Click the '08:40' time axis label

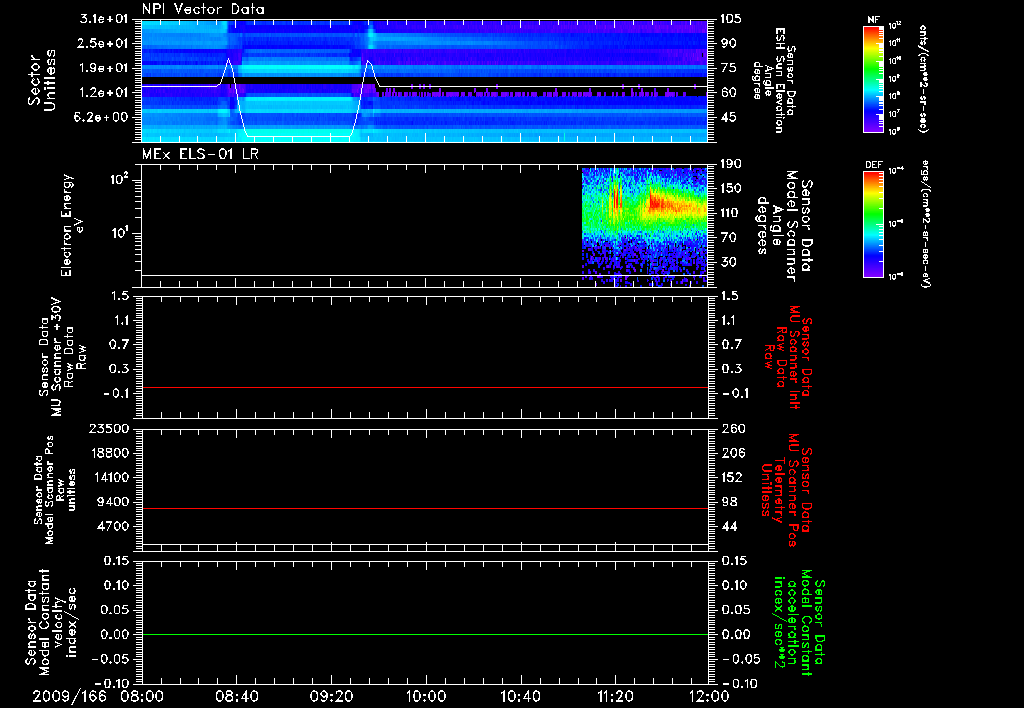click(236, 696)
